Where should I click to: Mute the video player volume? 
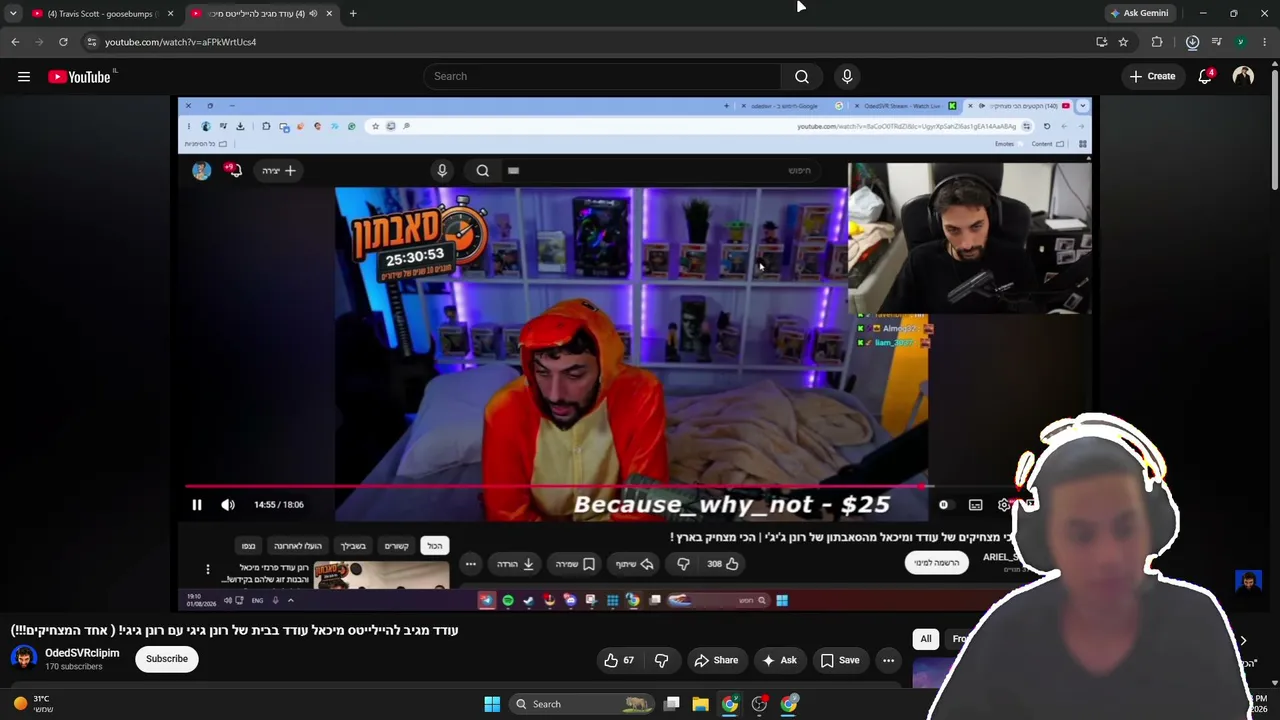[228, 505]
